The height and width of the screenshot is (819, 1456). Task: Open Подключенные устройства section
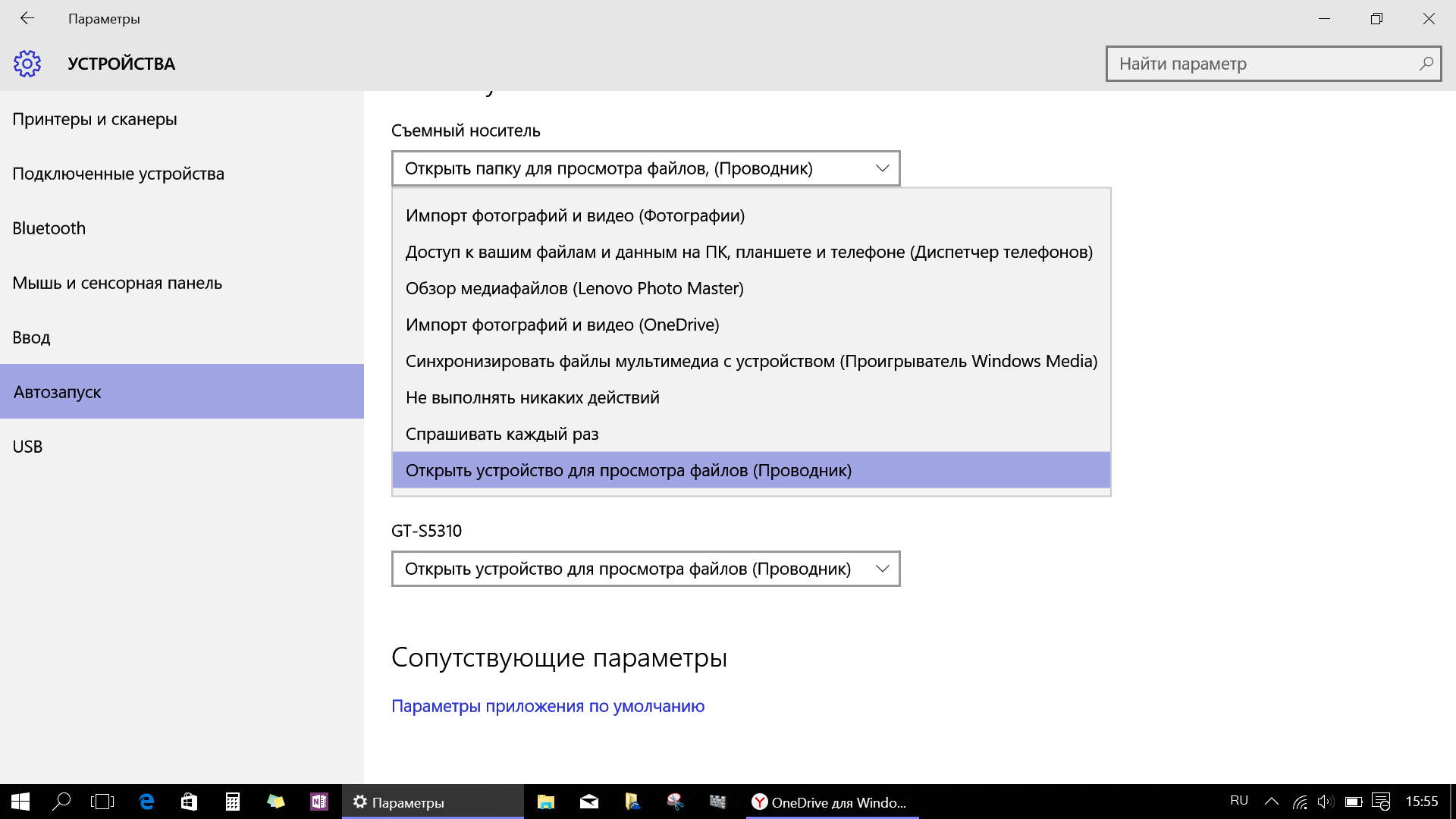tap(182, 174)
